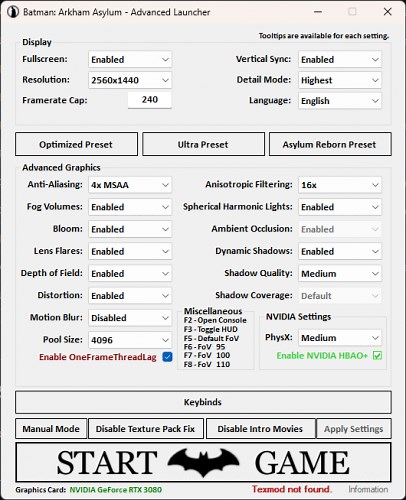
Task: Open the Motion Blur dropdown
Action: pos(130,318)
